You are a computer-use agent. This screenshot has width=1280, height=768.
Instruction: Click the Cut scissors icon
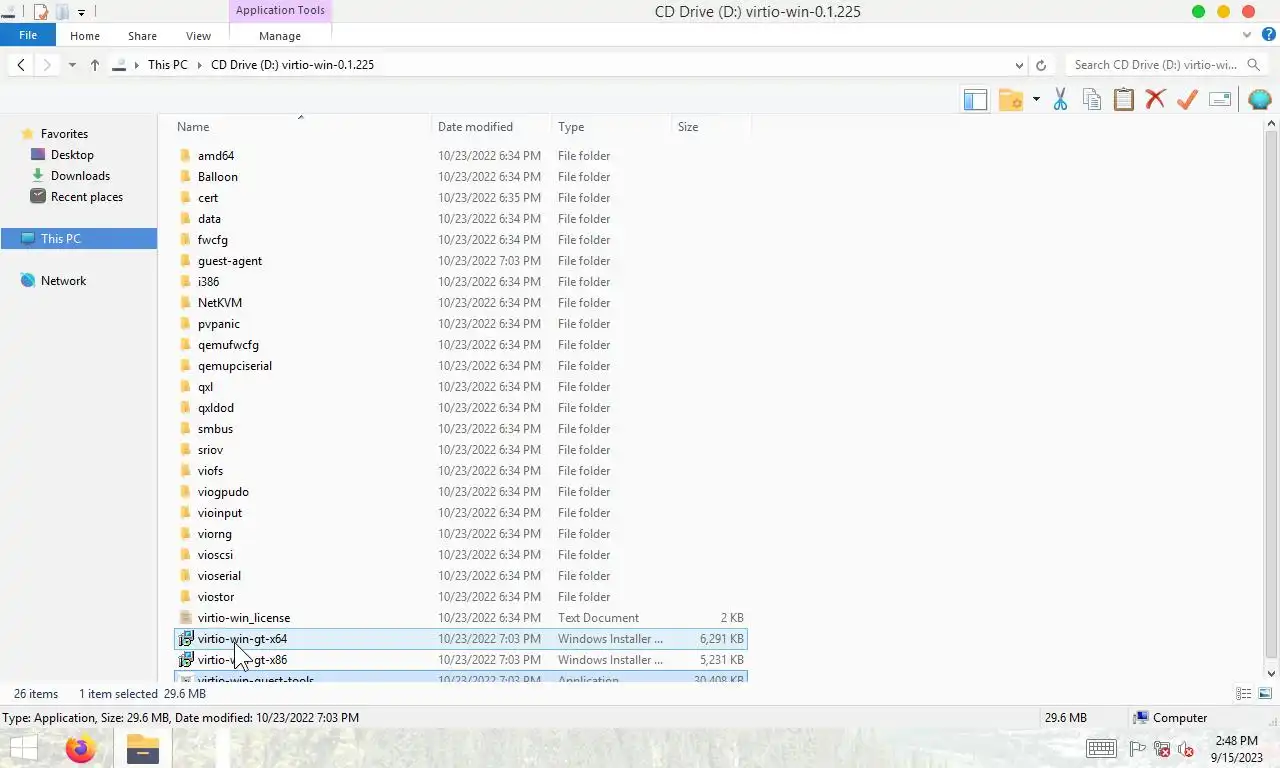point(1060,100)
